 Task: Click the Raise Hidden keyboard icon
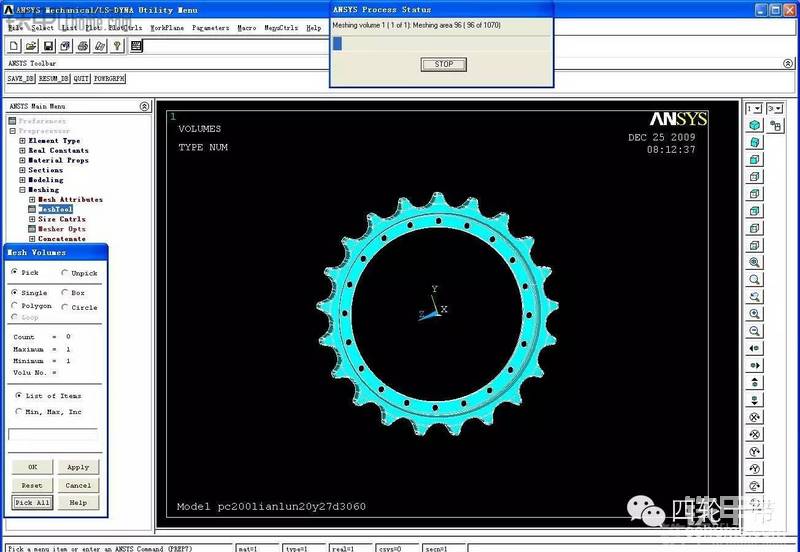136,46
